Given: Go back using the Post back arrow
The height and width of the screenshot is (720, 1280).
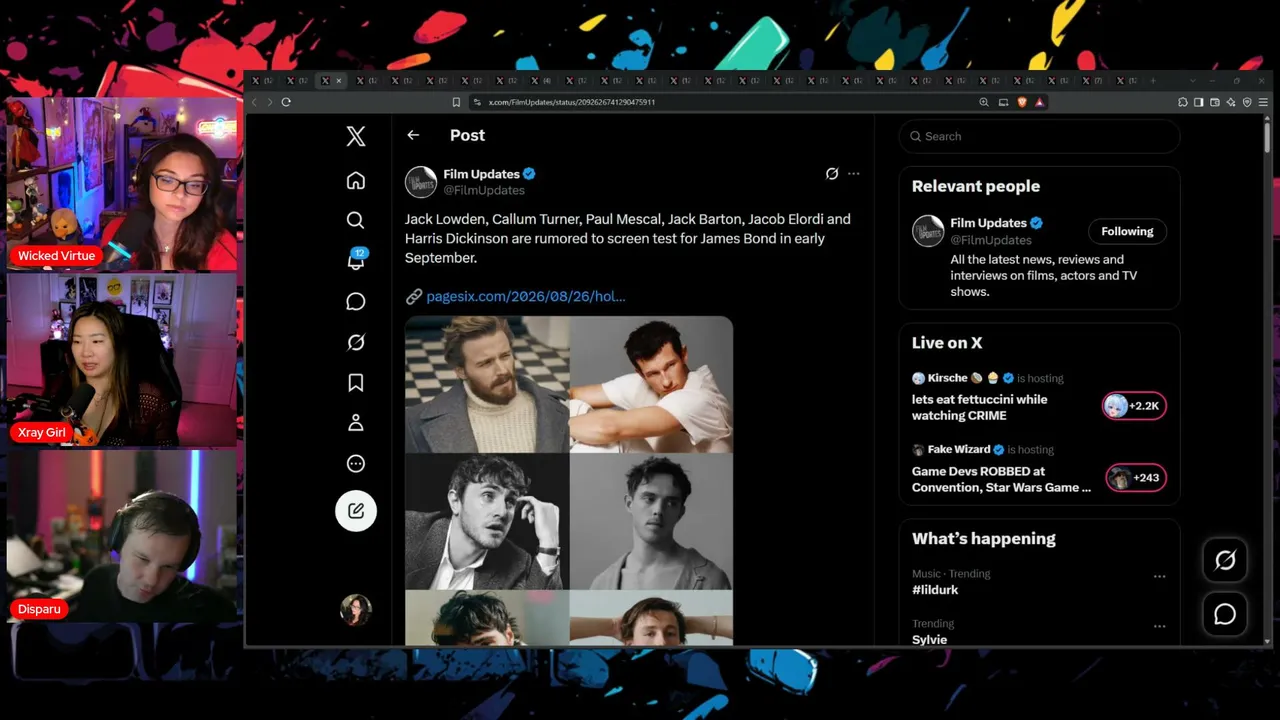Looking at the screenshot, I should pyautogui.click(x=413, y=135).
